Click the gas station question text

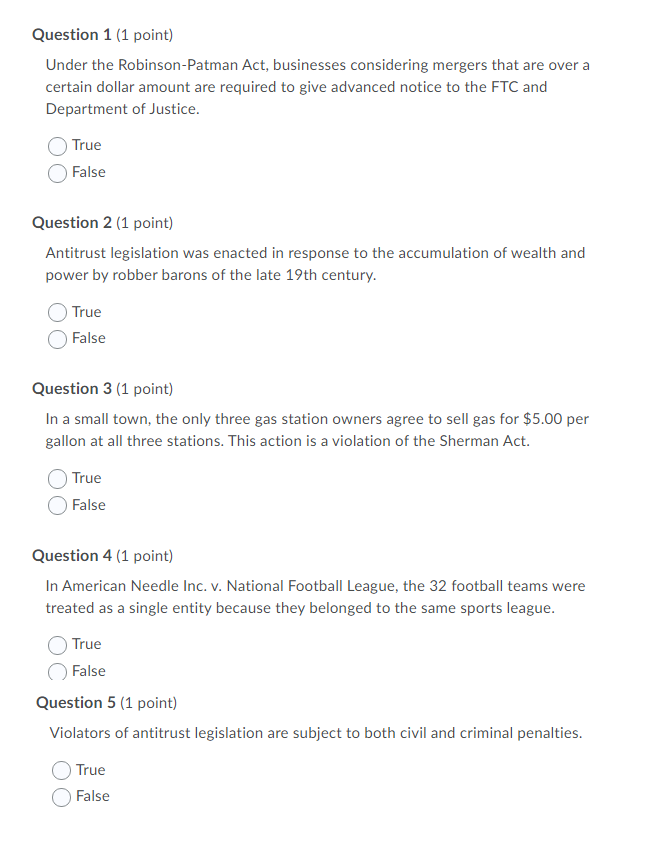point(317,429)
